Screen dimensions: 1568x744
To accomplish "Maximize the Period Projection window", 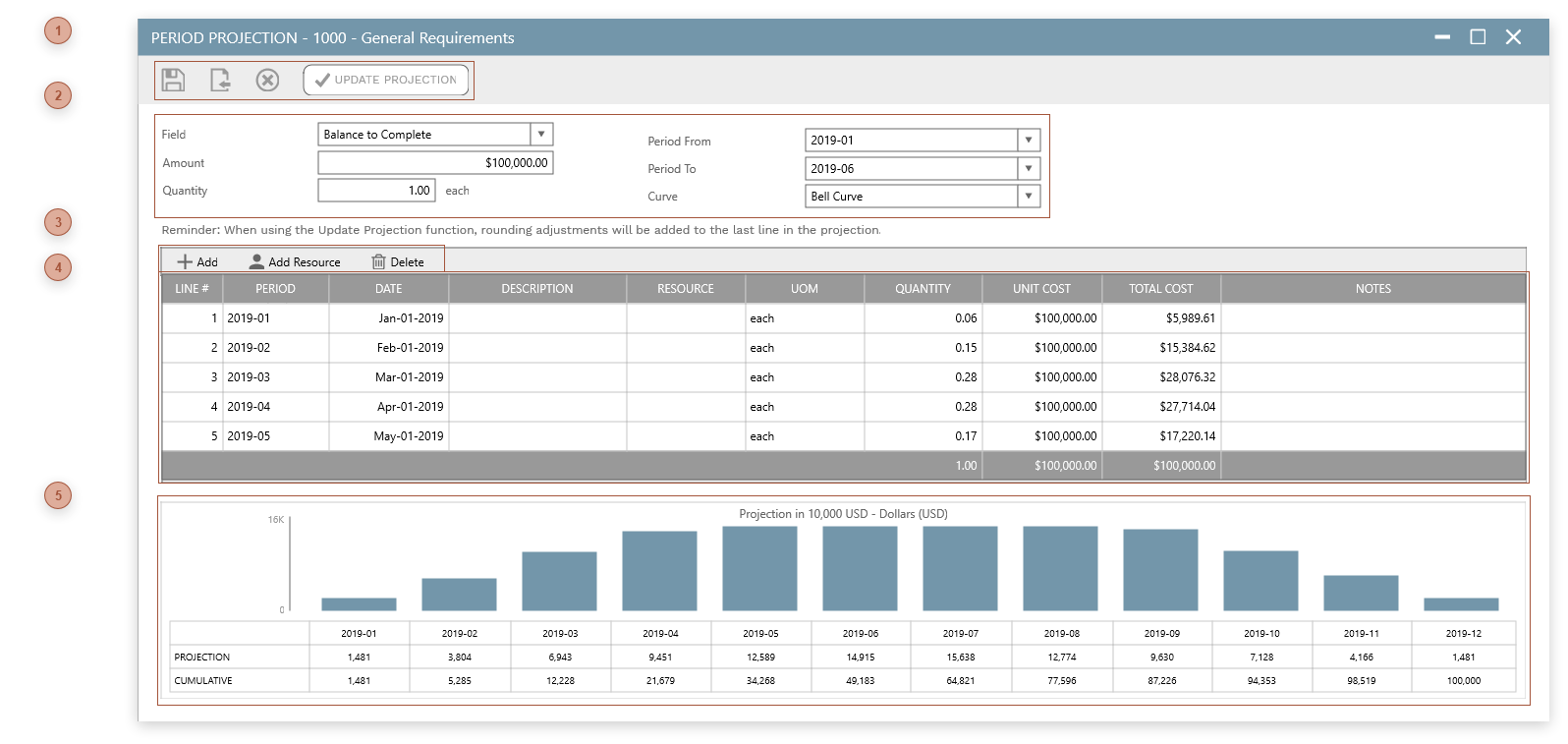I will click(1477, 37).
